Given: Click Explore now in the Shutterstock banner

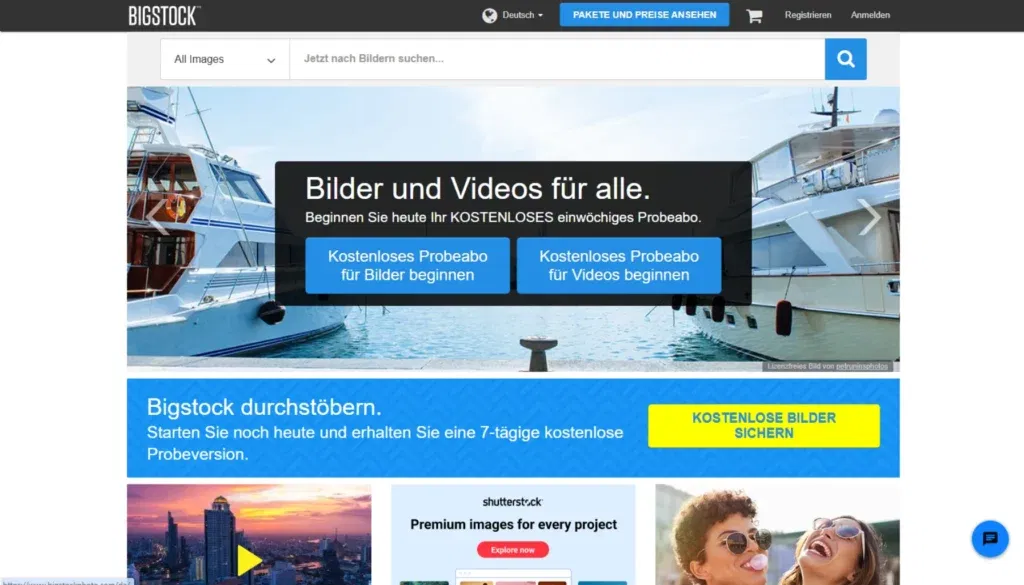Looking at the screenshot, I should [512, 549].
